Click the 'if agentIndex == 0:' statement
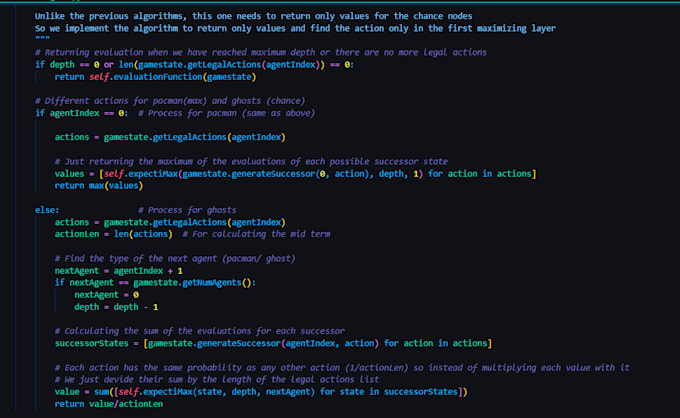The width and height of the screenshot is (680, 418). pyautogui.click(x=81, y=113)
